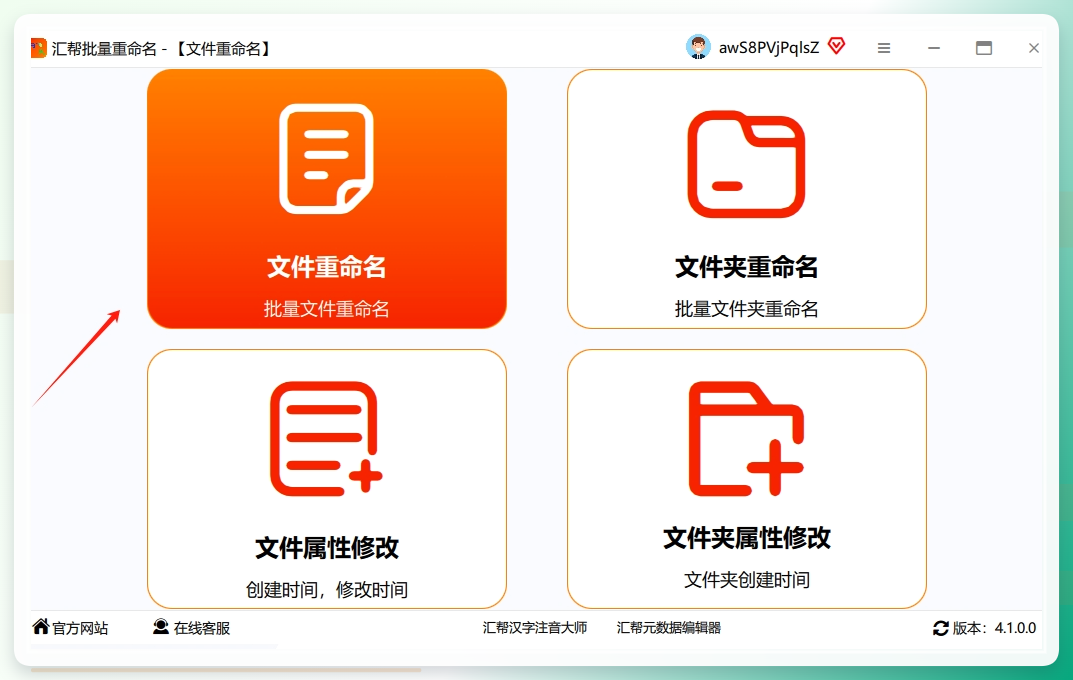The image size is (1073, 680).
Task: Click the version text 4.1.0.0
Action: click(1015, 628)
